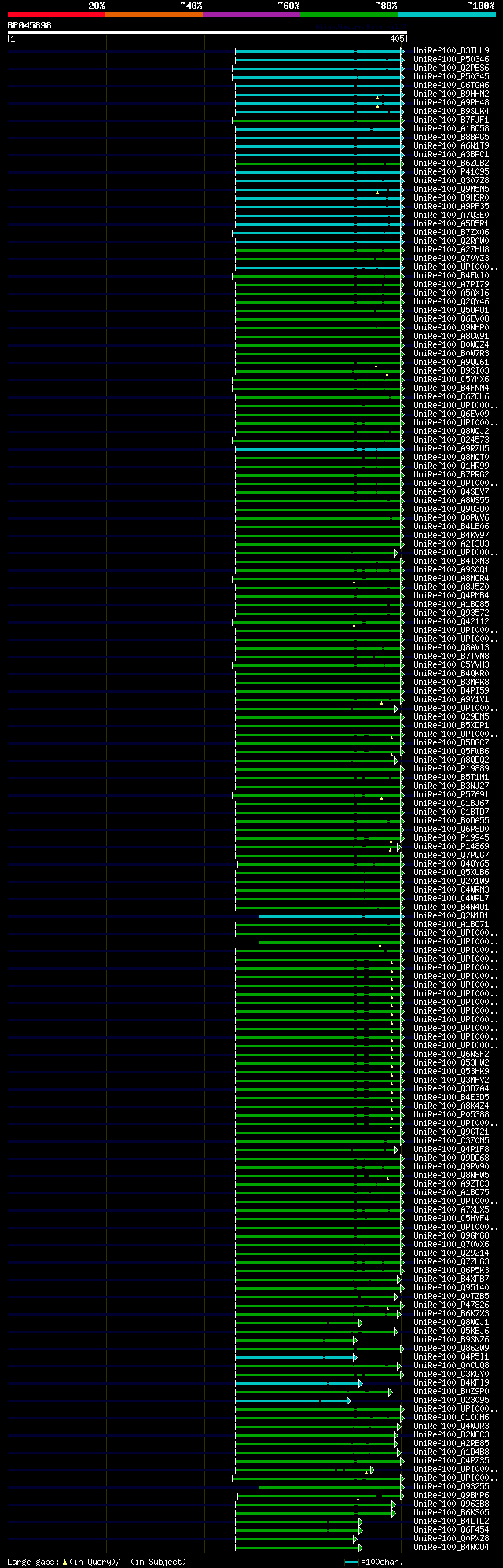Open the UniRef100_B3TLL9 hit label

click(451, 50)
